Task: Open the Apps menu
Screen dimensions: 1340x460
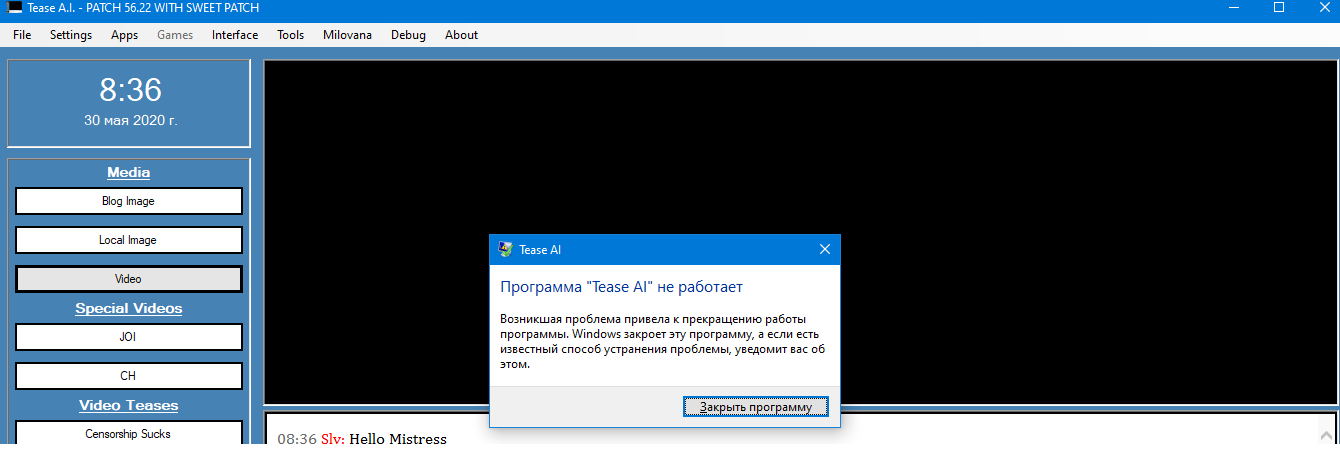Action: (x=125, y=35)
